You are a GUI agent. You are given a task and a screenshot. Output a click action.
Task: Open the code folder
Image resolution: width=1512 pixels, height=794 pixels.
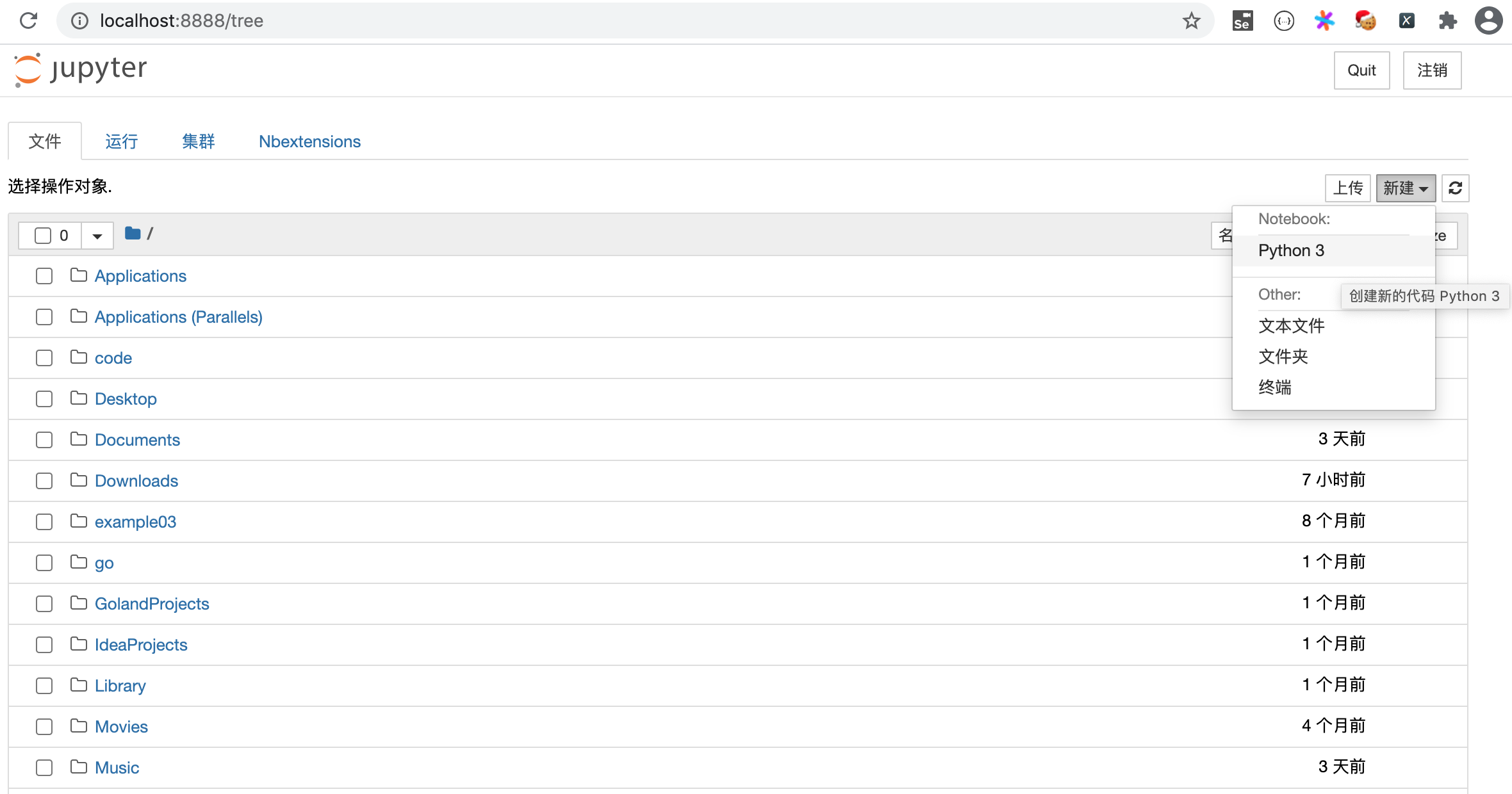point(113,358)
